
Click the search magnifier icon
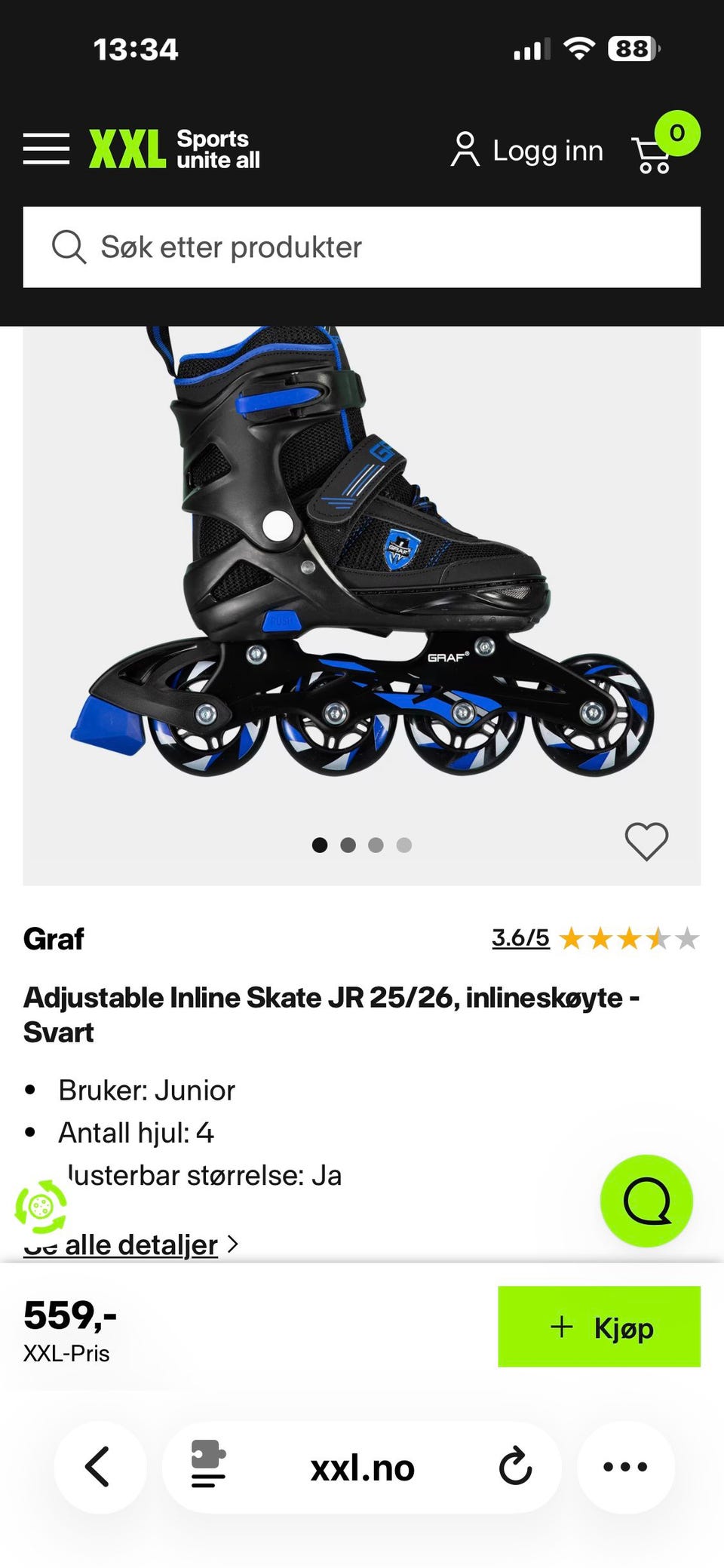69,247
